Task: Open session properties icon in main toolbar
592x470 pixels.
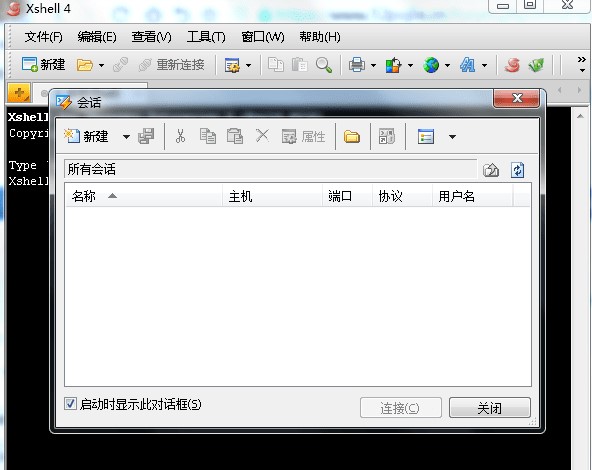Action: click(x=232, y=65)
